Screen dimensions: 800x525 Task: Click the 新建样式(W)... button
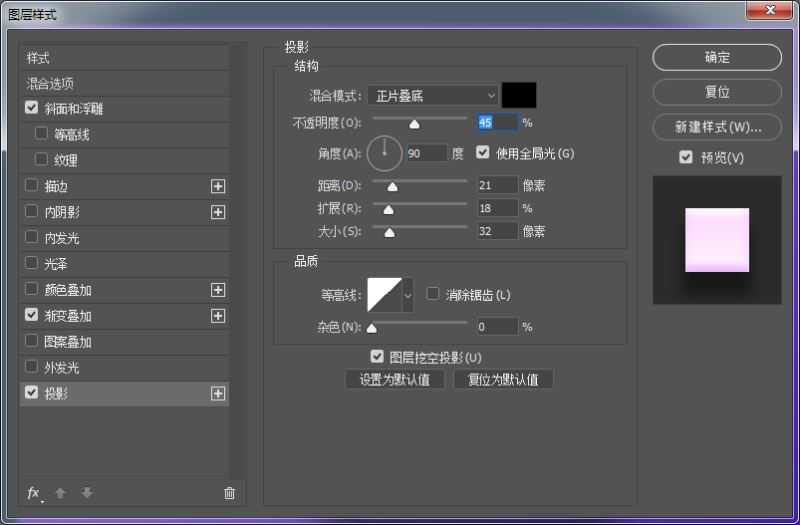pyautogui.click(x=717, y=127)
